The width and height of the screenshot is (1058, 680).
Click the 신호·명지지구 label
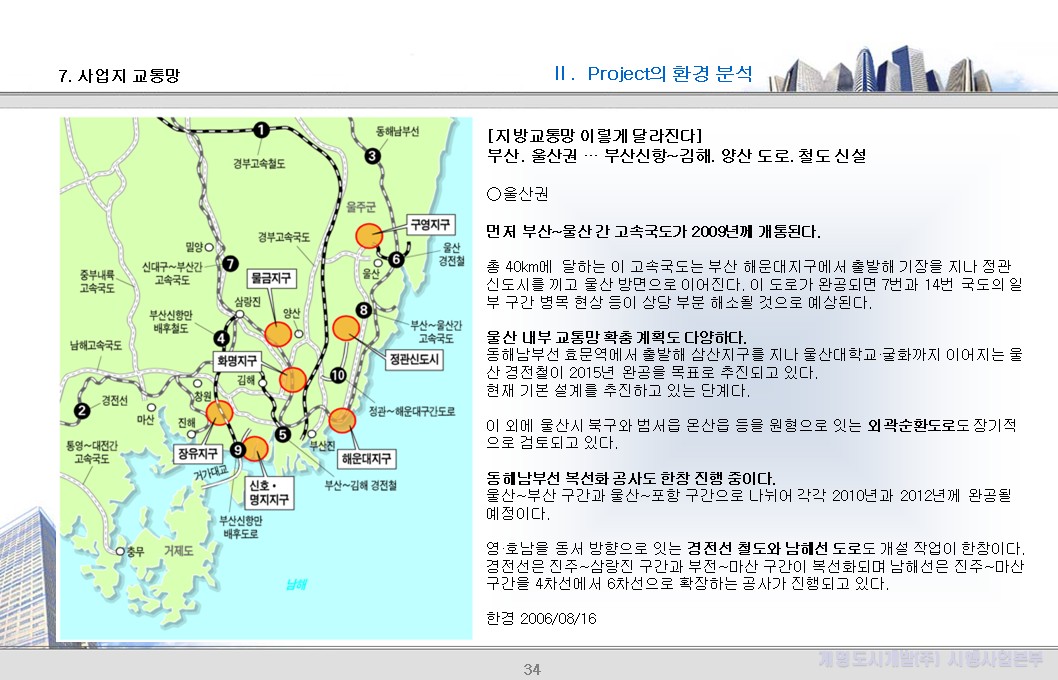click(x=271, y=493)
